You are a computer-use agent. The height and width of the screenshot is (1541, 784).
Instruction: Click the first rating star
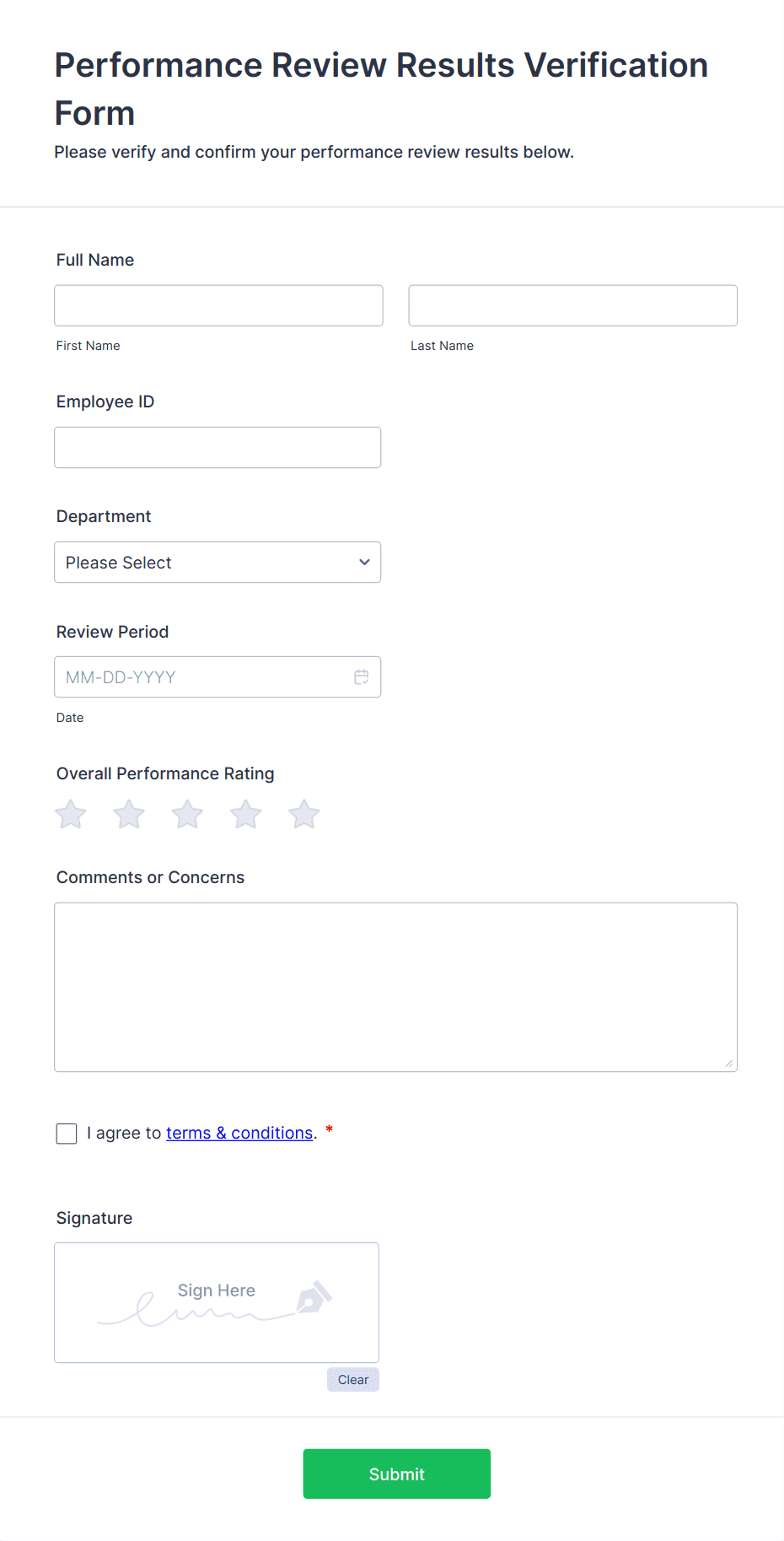click(71, 815)
